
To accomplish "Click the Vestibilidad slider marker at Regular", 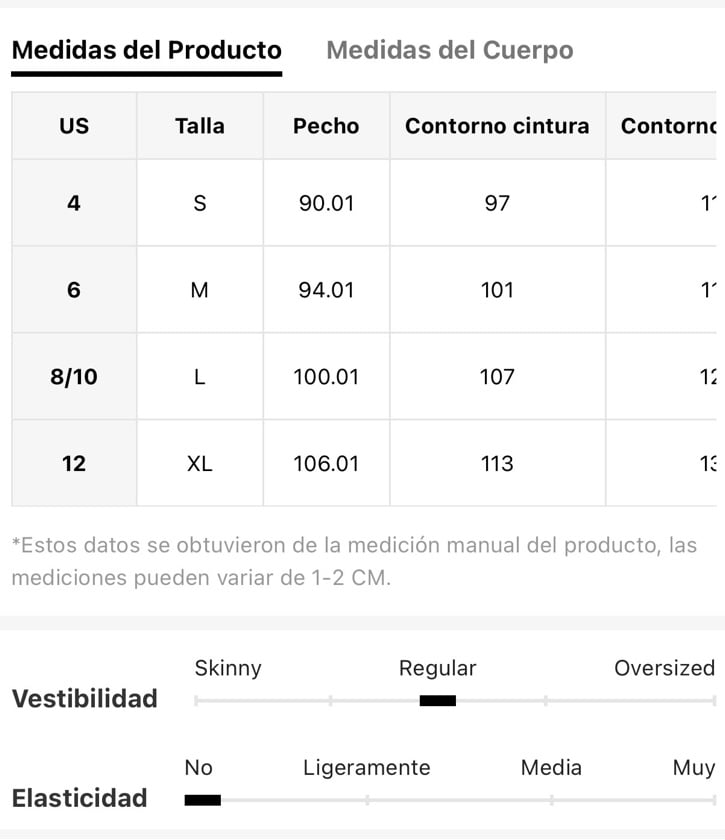I will 438,701.
